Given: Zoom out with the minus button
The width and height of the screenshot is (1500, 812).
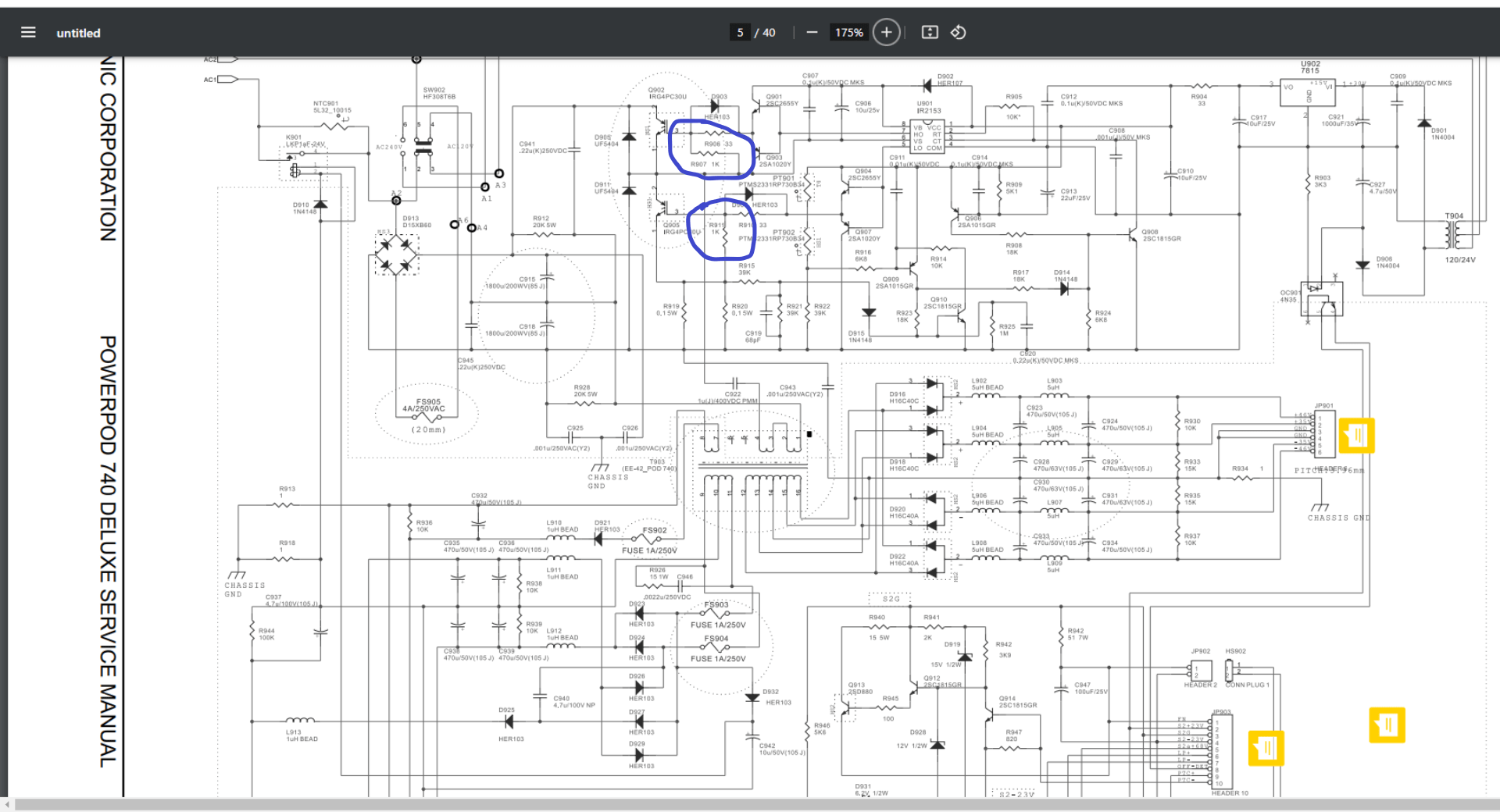Looking at the screenshot, I should click(812, 32).
